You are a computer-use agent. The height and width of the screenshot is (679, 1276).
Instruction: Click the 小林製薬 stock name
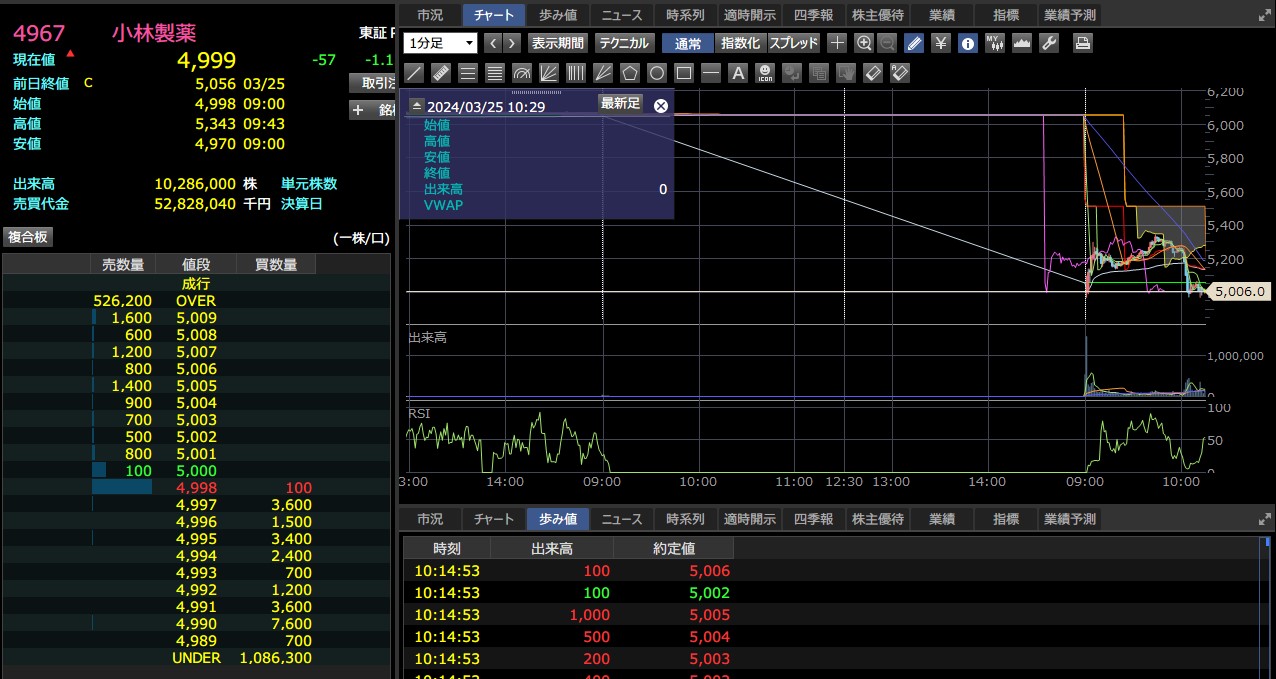pos(153,33)
